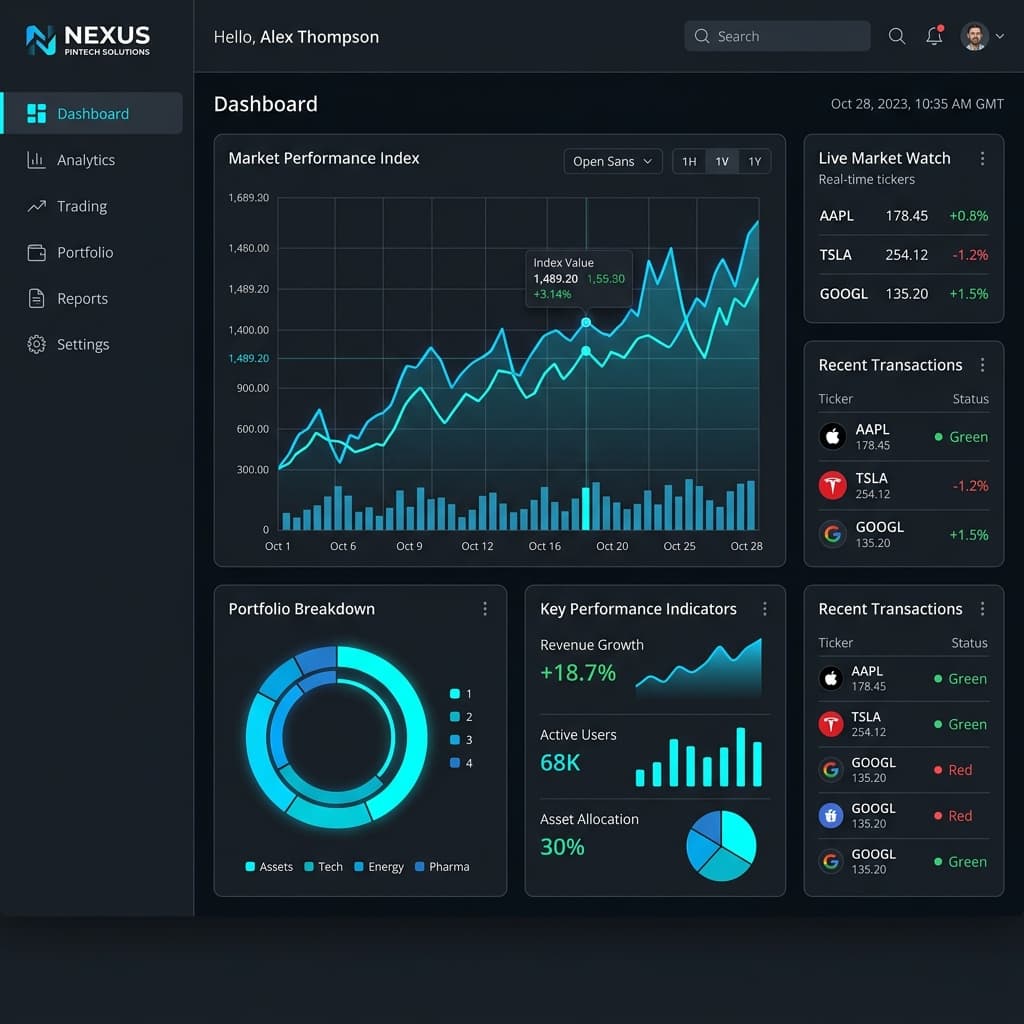This screenshot has width=1024, height=1024.
Task: Open the upper Recent Transactions options menu
Action: click(x=982, y=365)
